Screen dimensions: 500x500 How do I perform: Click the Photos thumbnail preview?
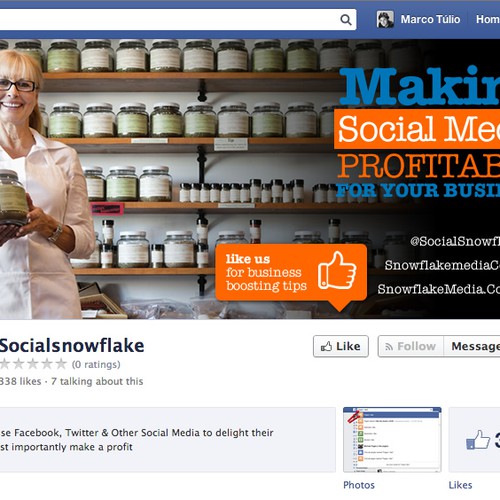click(x=392, y=440)
